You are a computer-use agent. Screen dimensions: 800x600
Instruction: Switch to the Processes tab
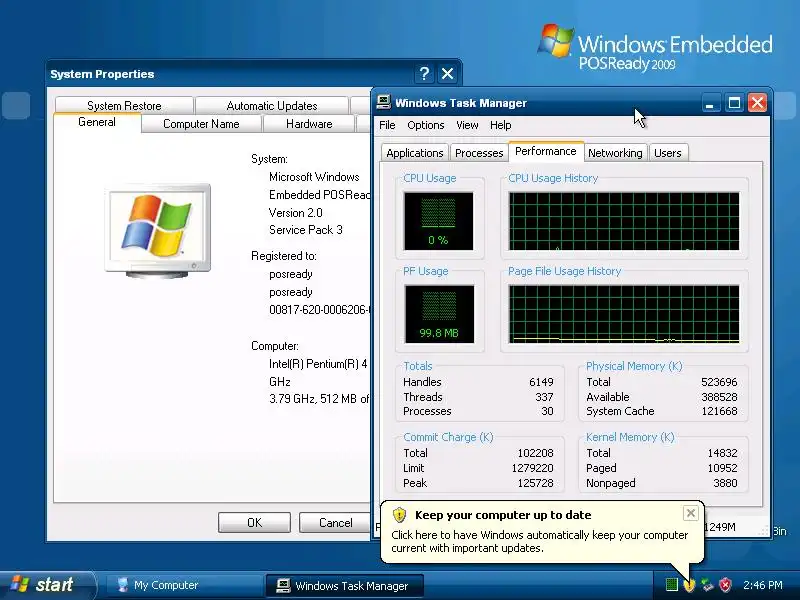[479, 153]
